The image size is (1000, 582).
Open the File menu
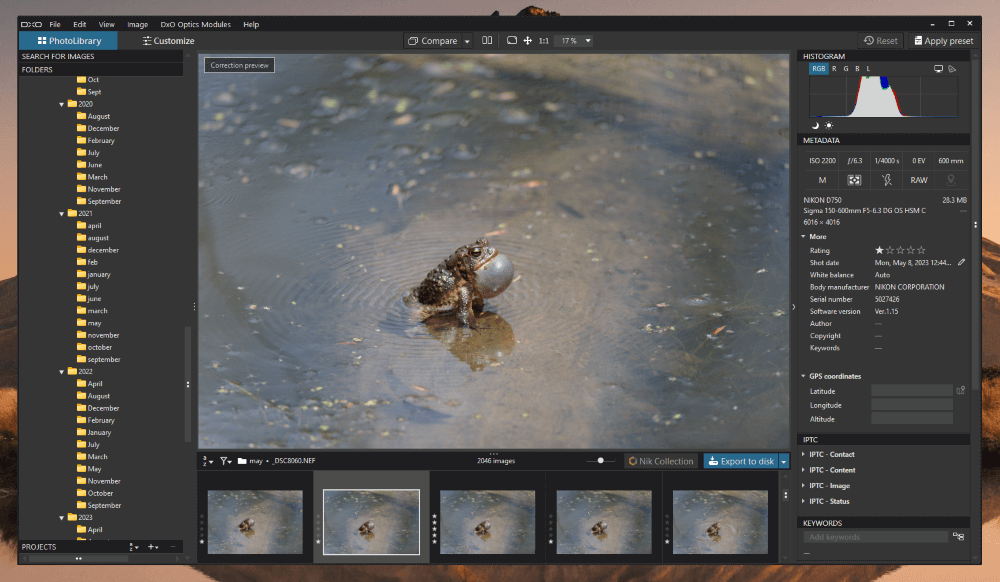click(x=55, y=24)
